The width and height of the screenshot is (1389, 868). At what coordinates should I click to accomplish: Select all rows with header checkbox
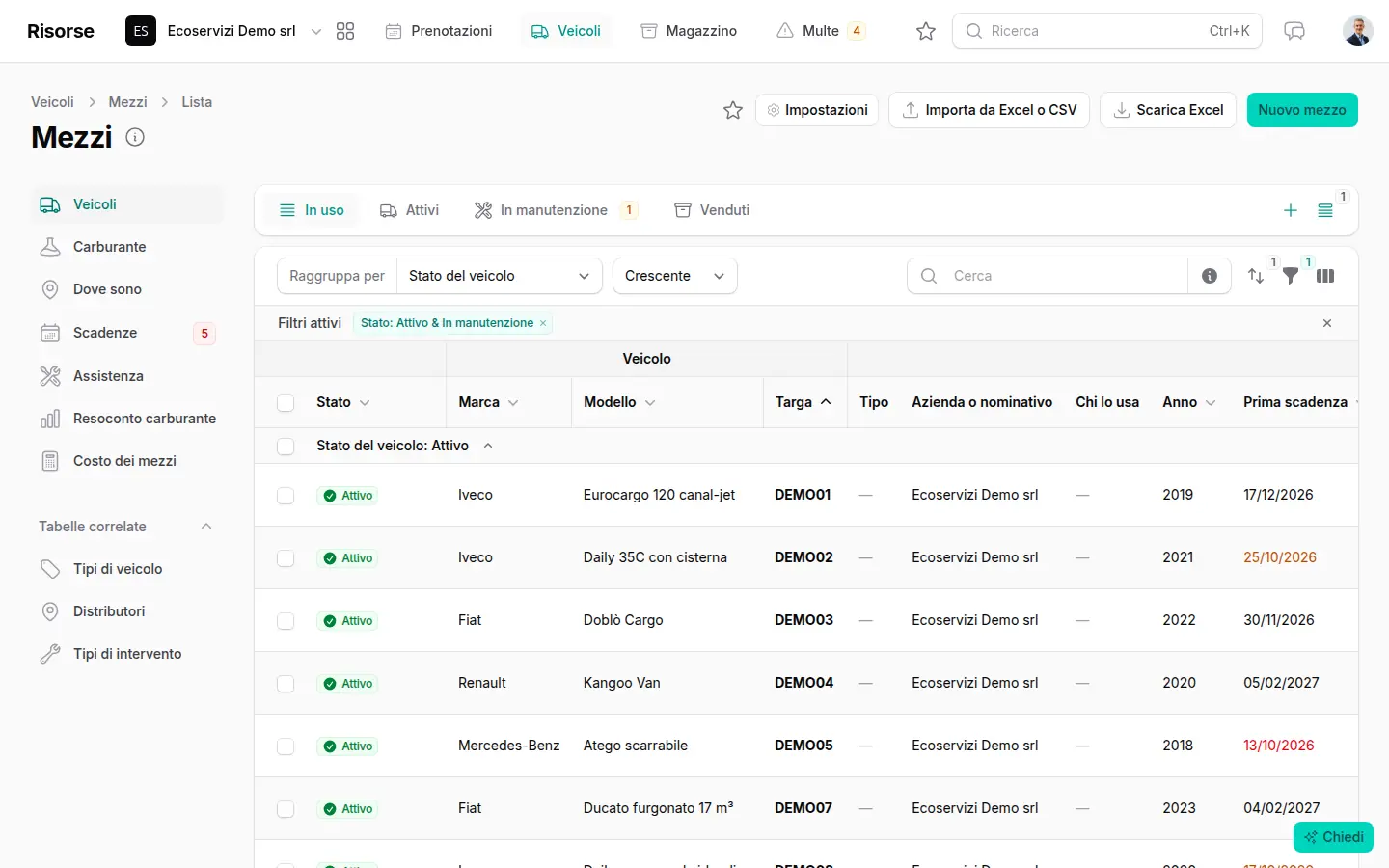[x=286, y=403]
